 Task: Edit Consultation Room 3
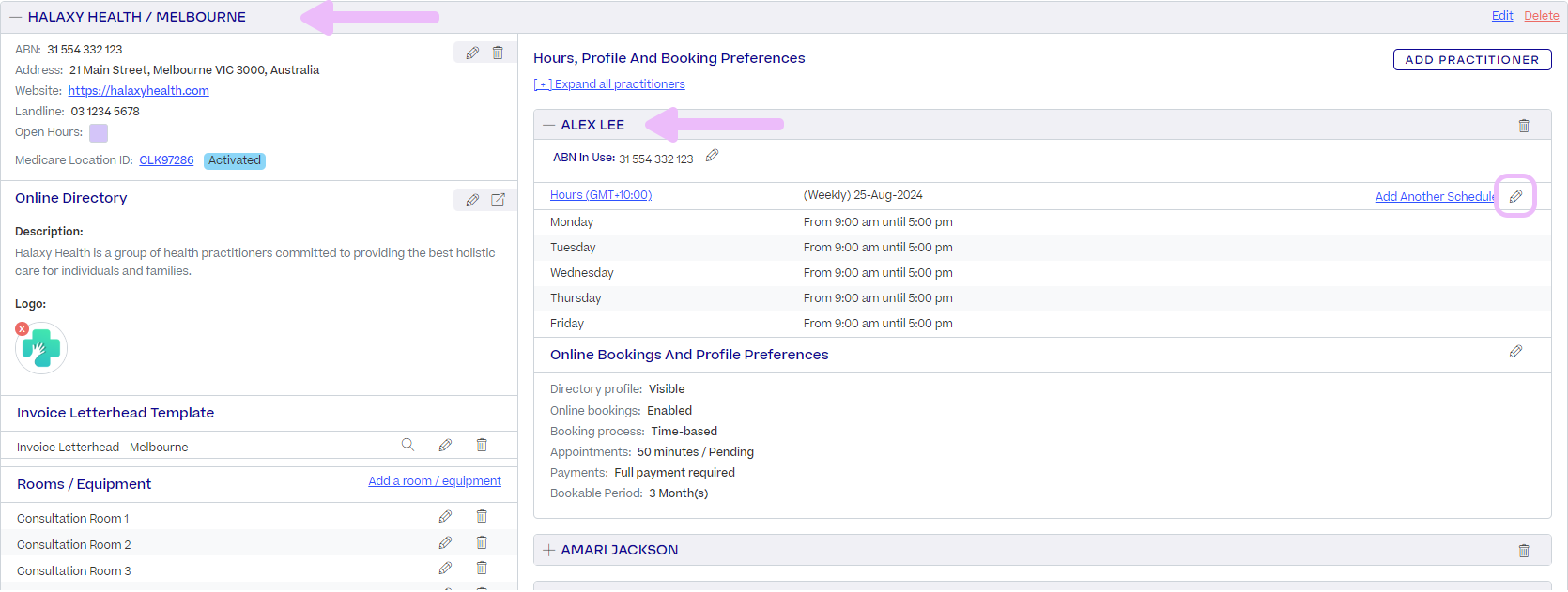coord(445,568)
